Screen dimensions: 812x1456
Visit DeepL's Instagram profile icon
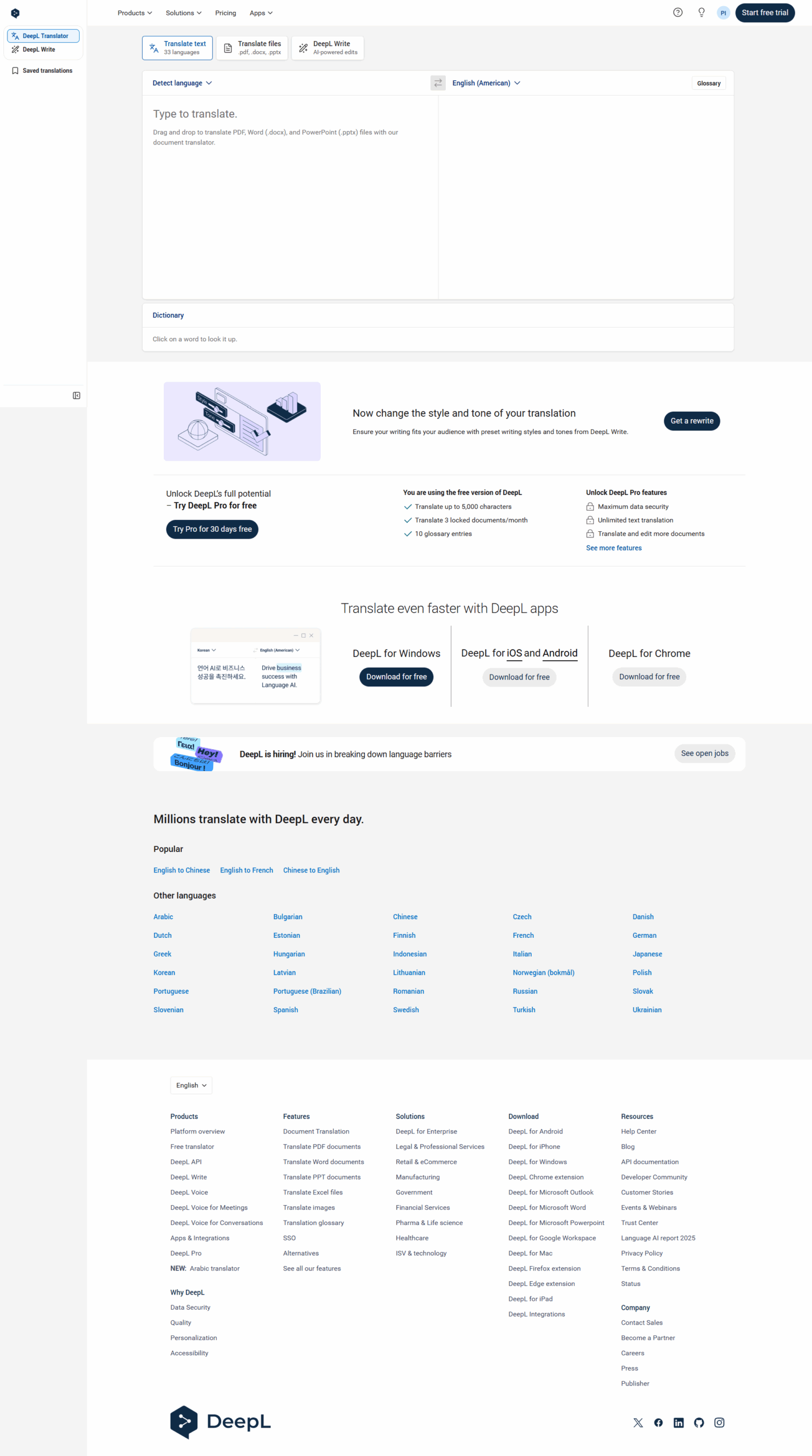719,1422
